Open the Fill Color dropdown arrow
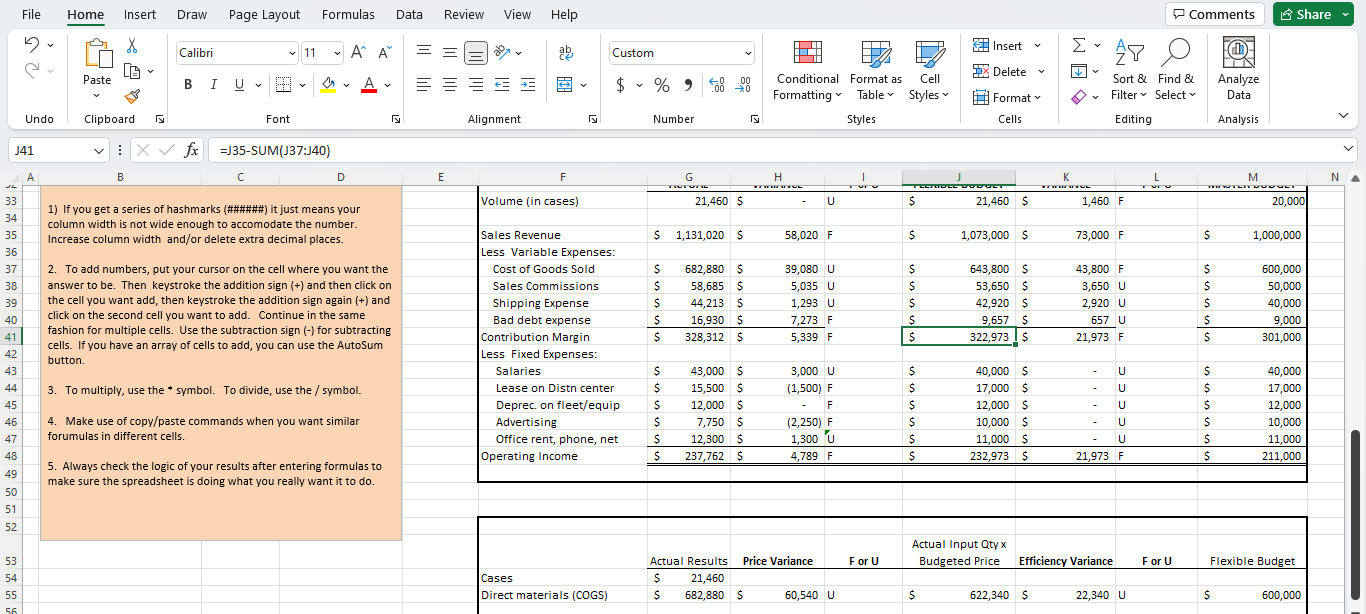Viewport: 1366px width, 614px height. click(348, 84)
